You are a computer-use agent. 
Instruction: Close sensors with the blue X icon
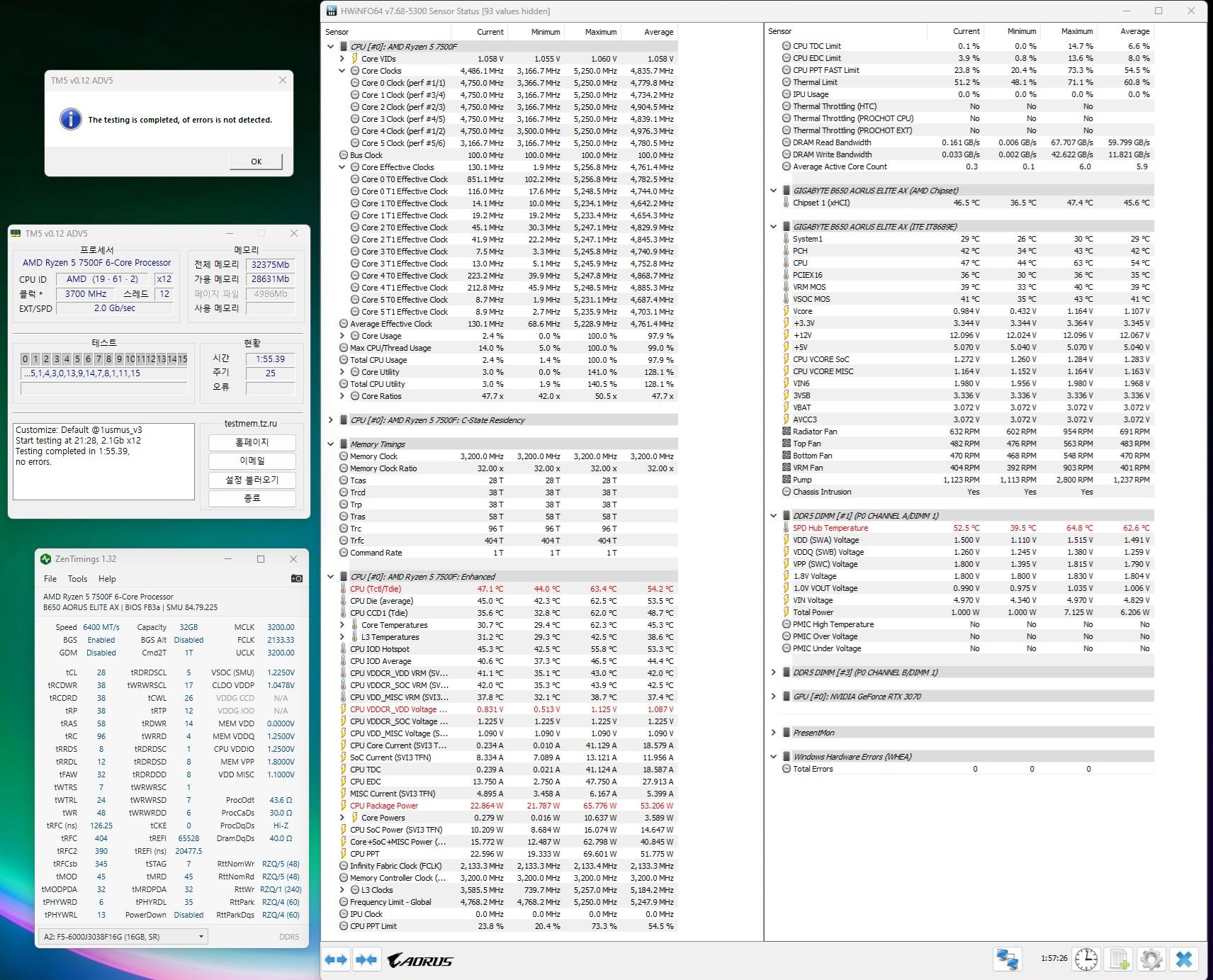point(1184,959)
